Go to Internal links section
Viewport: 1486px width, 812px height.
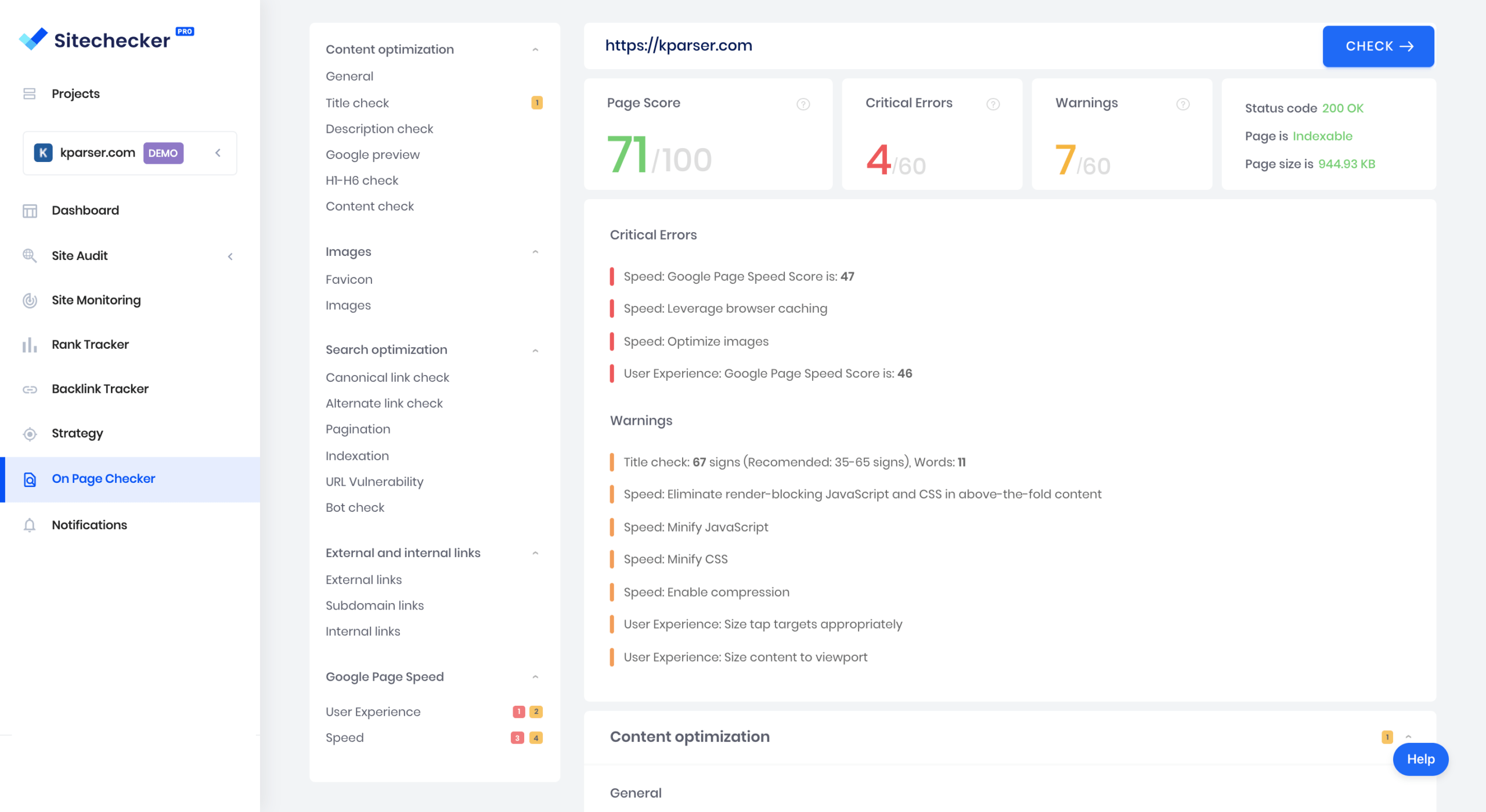[363, 631]
